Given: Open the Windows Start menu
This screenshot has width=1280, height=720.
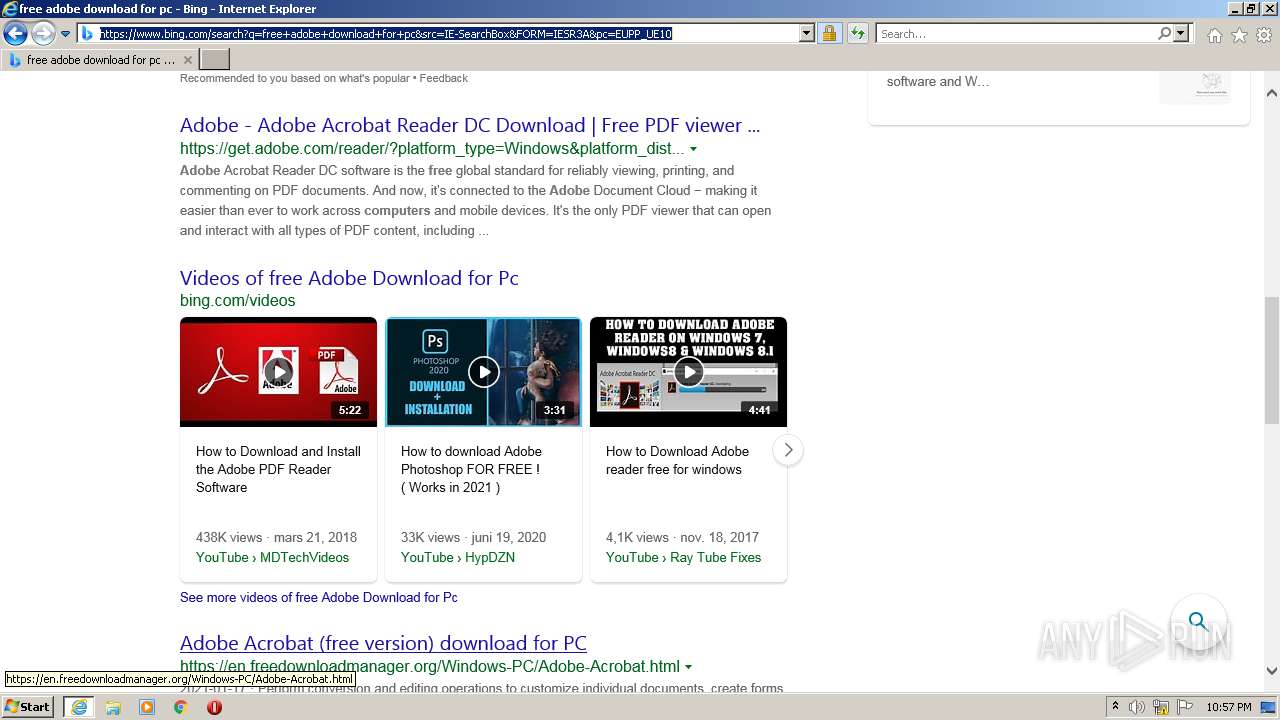Looking at the screenshot, I should 28,707.
